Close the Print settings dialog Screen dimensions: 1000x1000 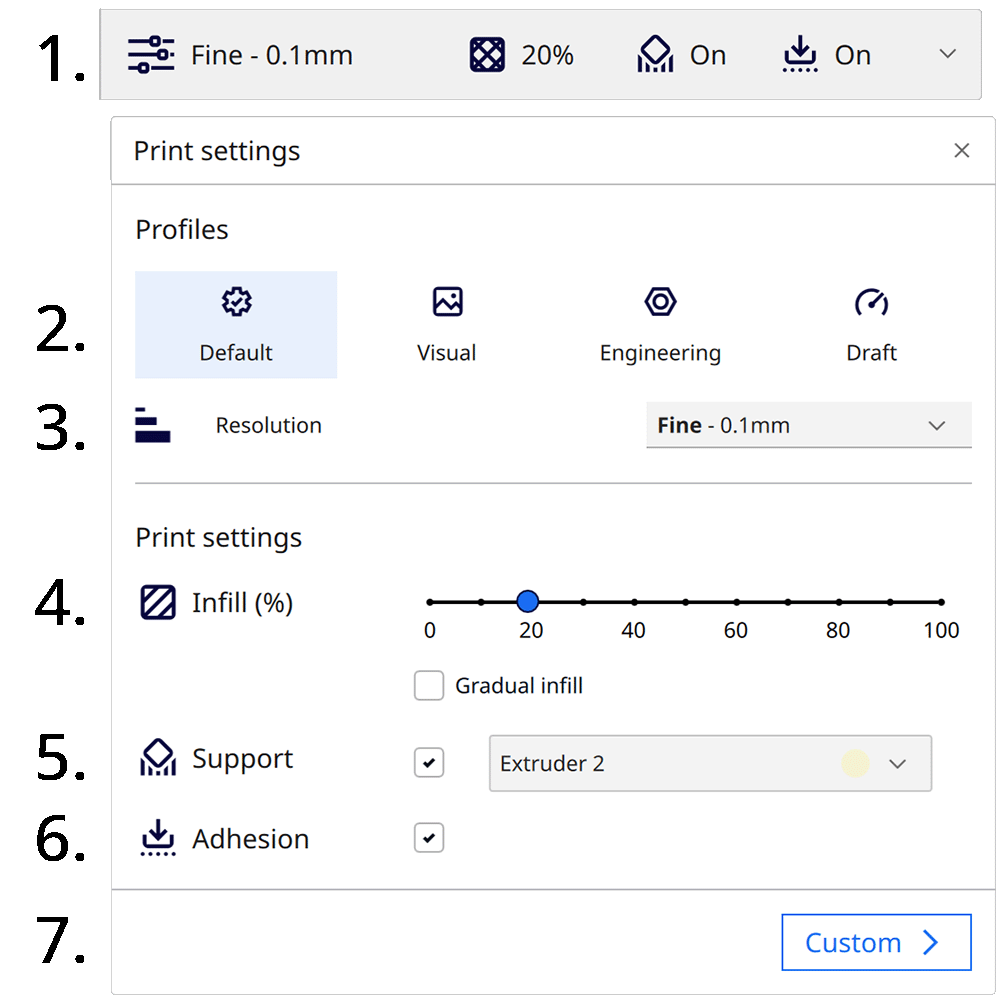[962, 150]
